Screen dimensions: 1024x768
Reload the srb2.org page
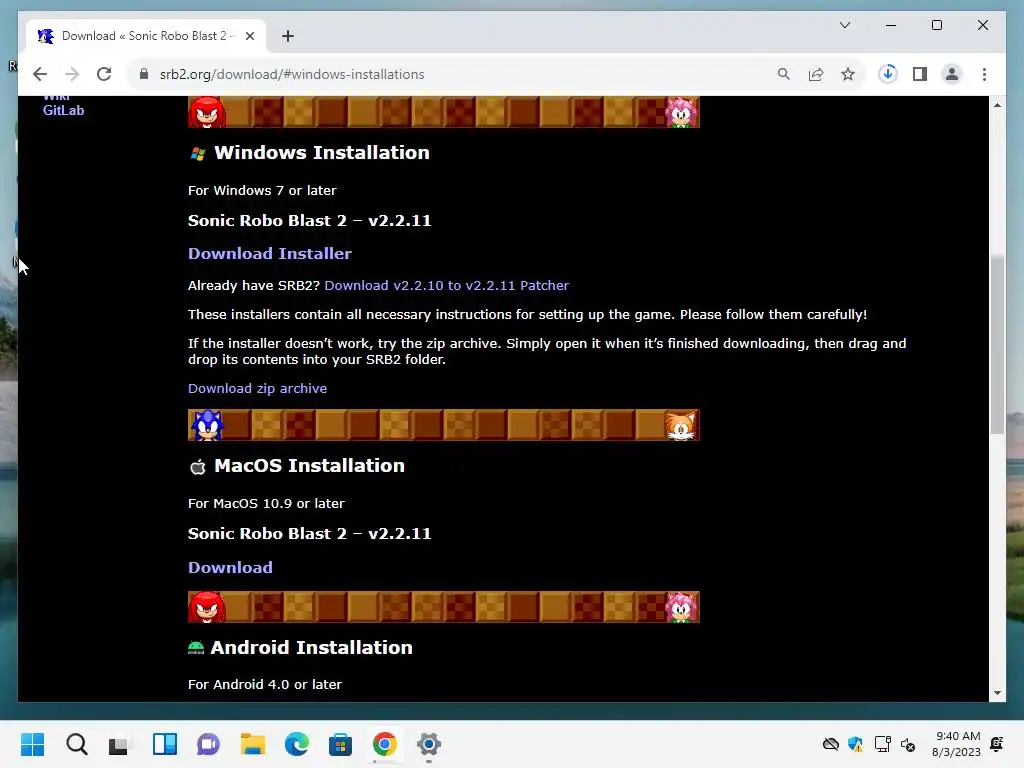104,74
